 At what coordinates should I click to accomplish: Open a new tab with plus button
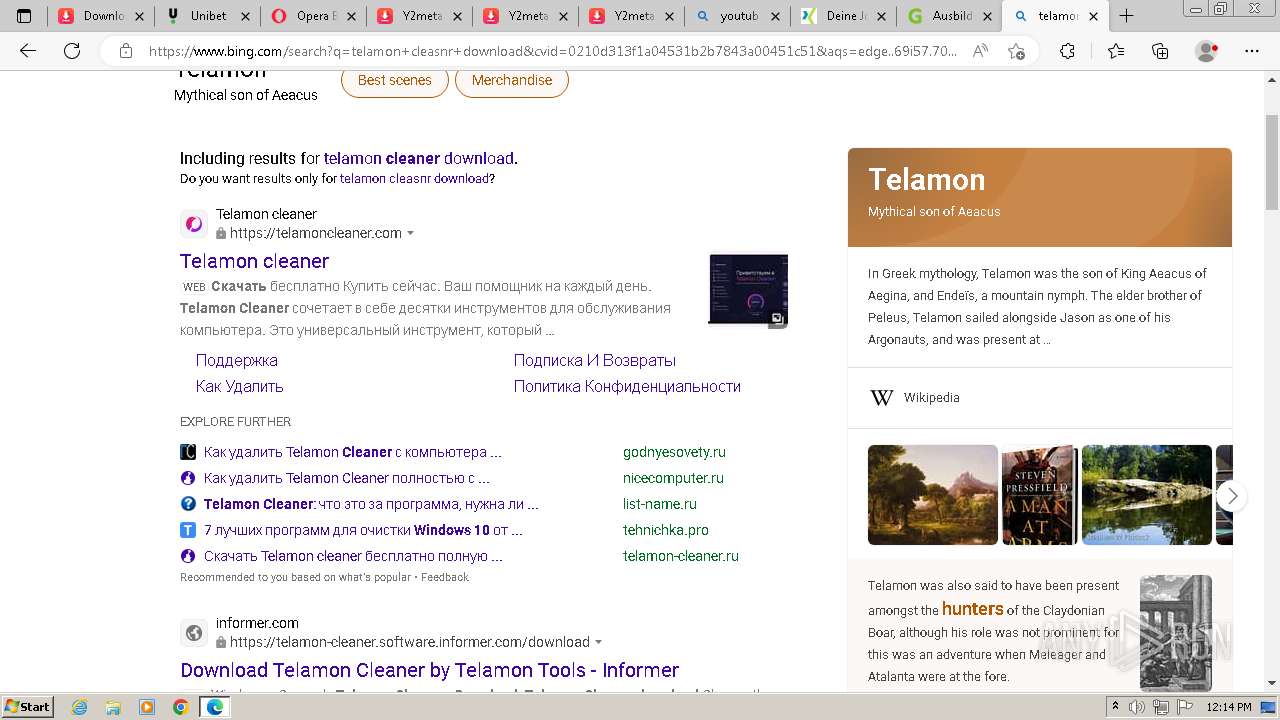coord(1126,15)
